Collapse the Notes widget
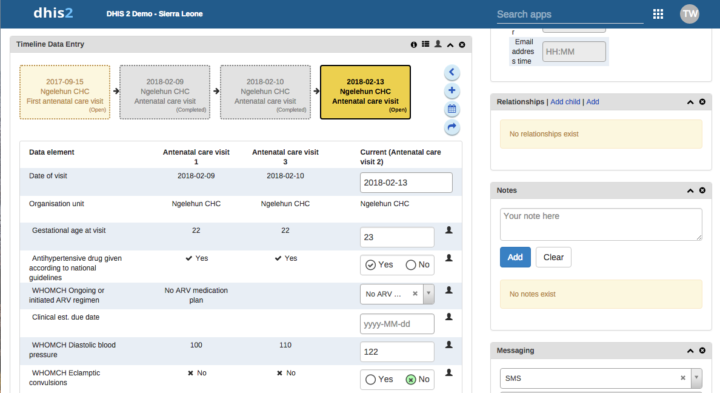This screenshot has width=720, height=393. click(x=690, y=191)
